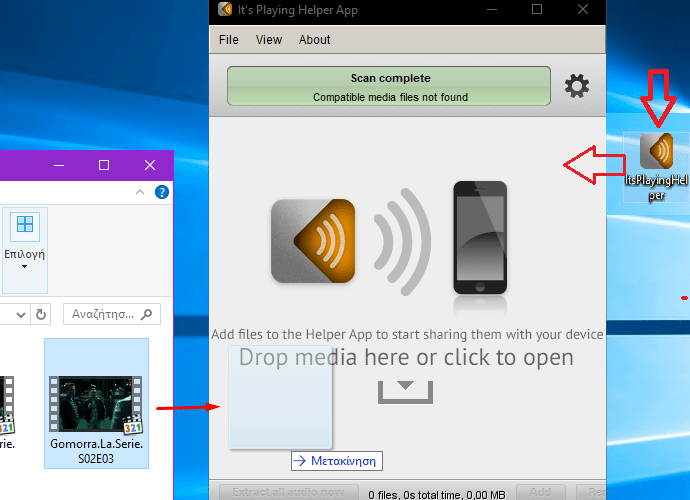Open the View menu in Helper App
This screenshot has height=500, width=690.
tap(268, 40)
